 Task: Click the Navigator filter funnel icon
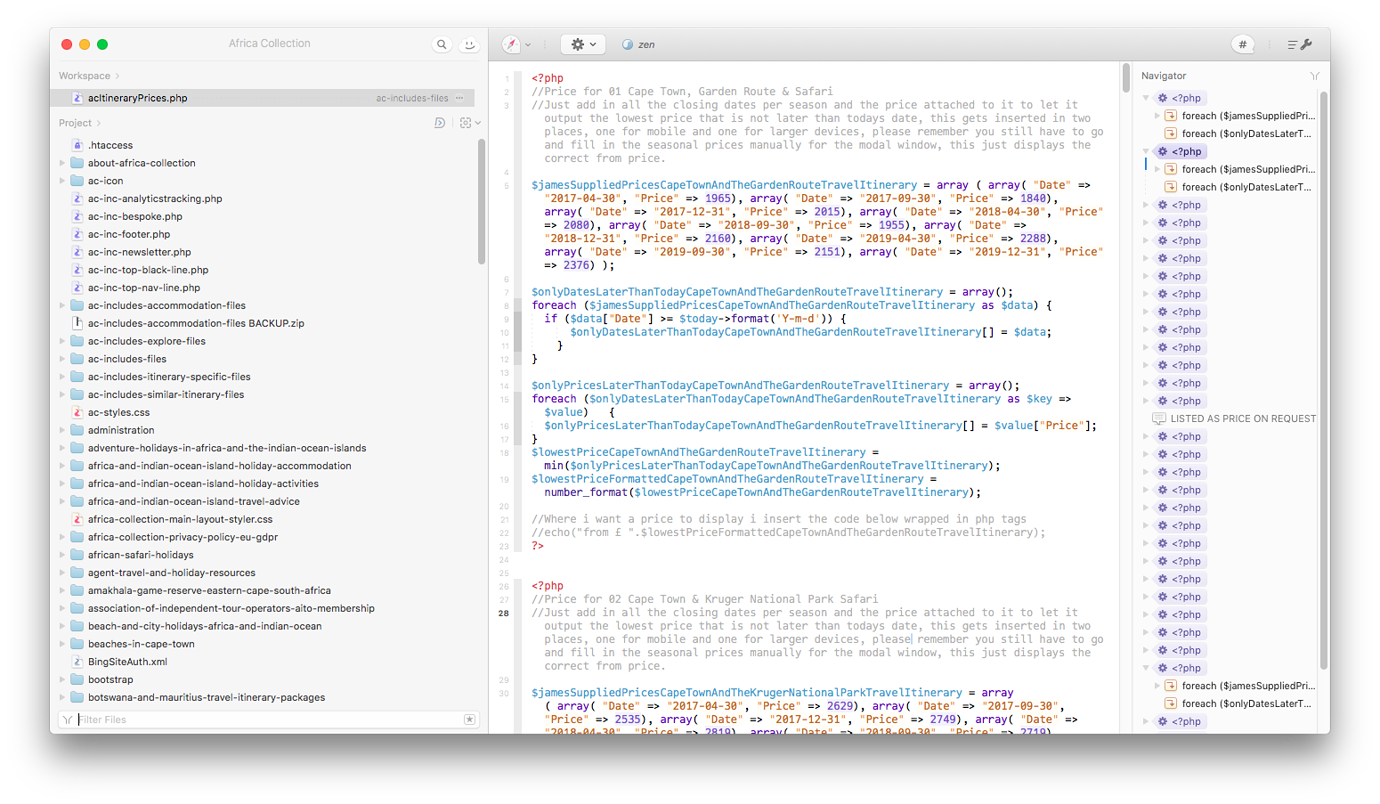pos(1315,76)
